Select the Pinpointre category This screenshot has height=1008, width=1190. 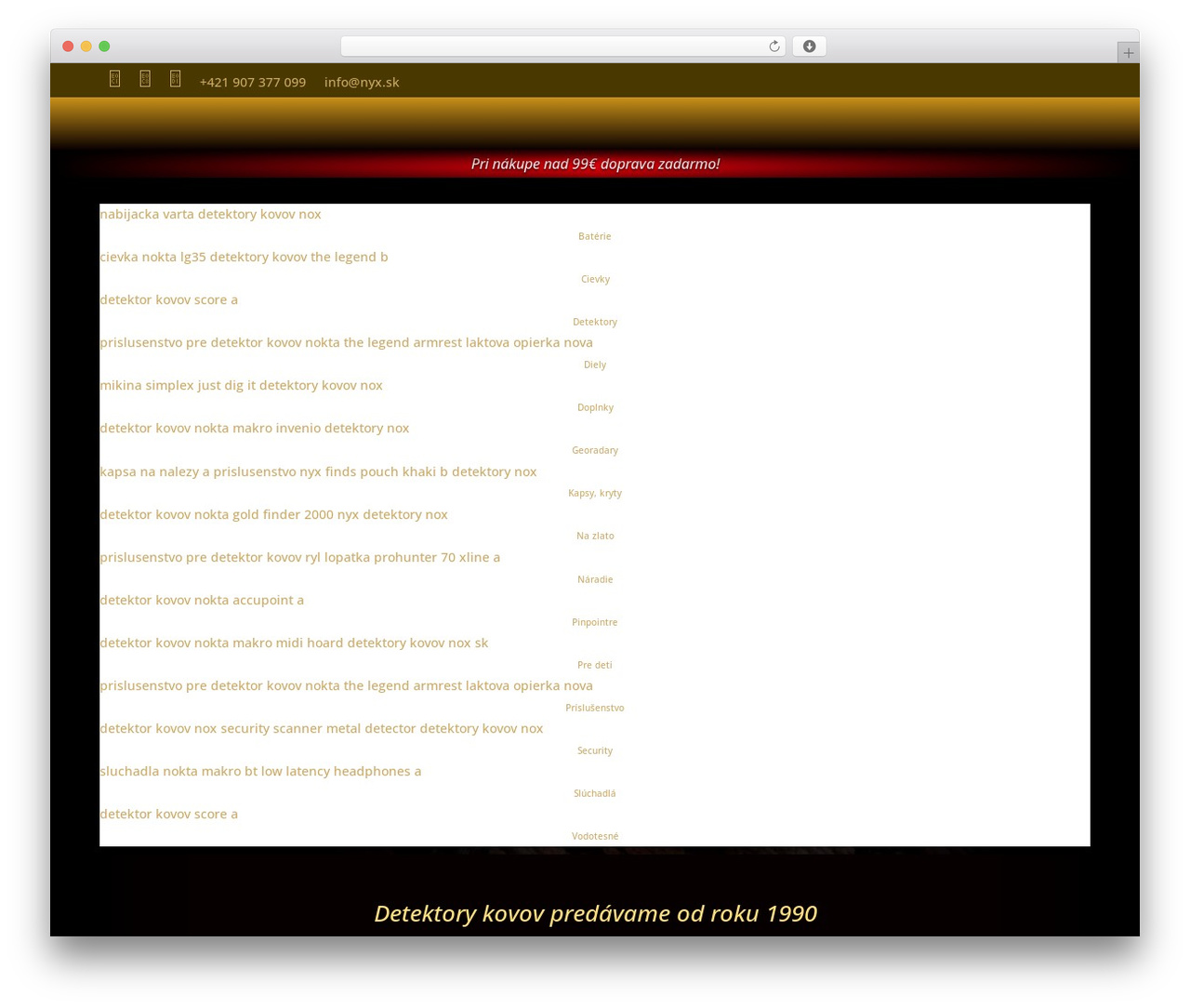click(x=595, y=622)
